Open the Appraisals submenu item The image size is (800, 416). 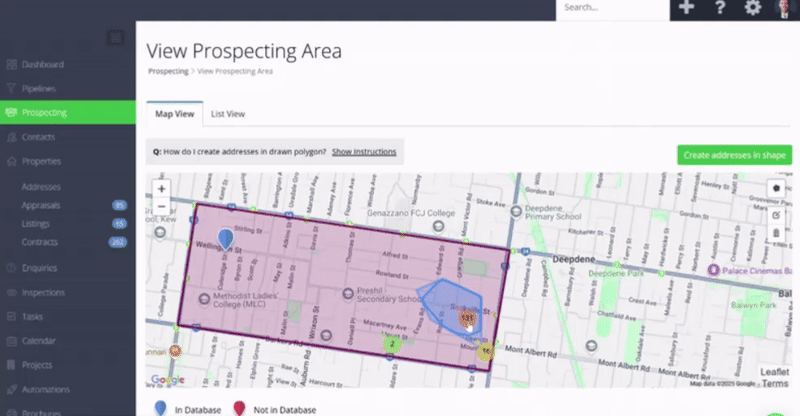coord(41,205)
